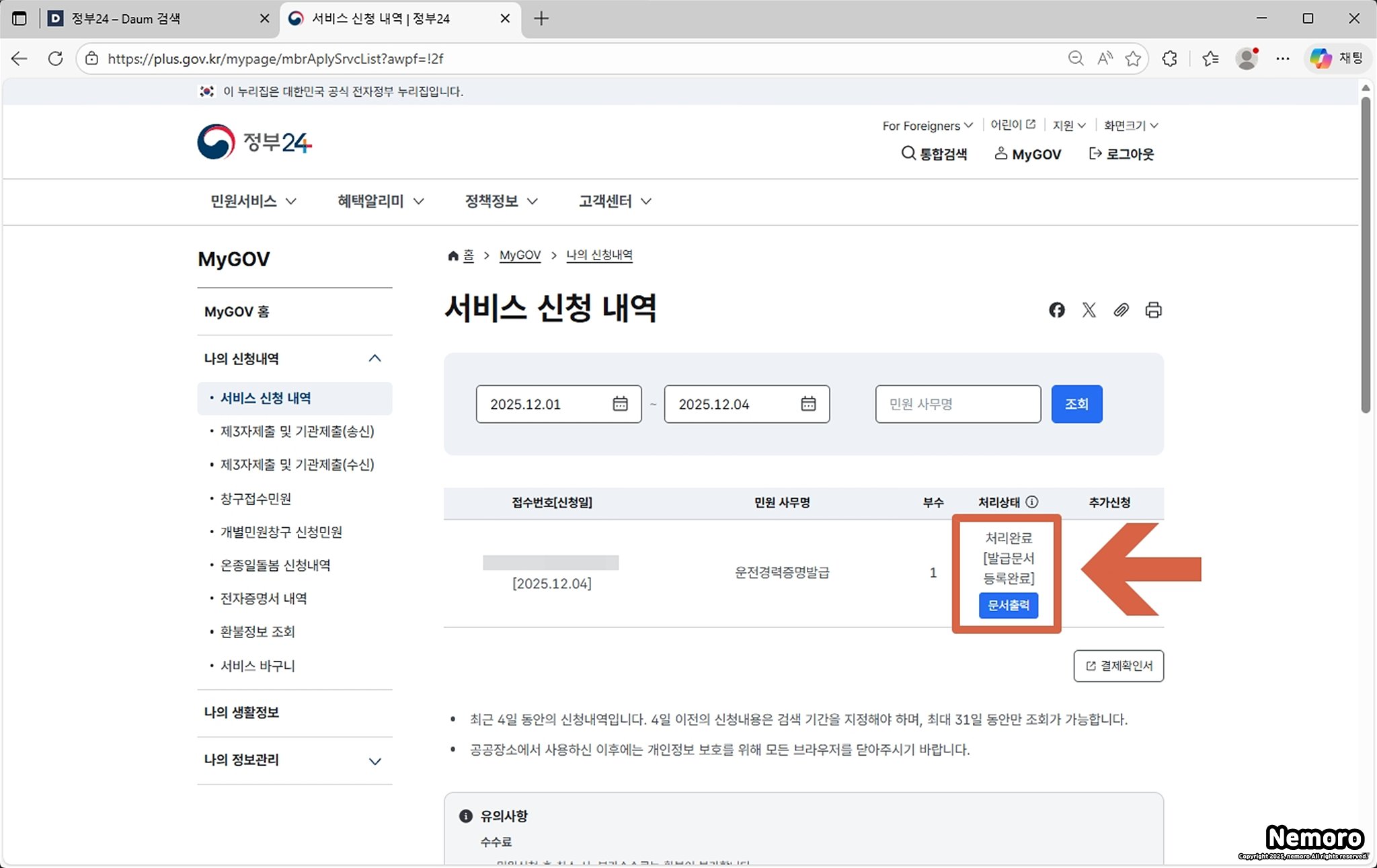The image size is (1377, 868).
Task: Click the 조회 search button
Action: [x=1076, y=404]
